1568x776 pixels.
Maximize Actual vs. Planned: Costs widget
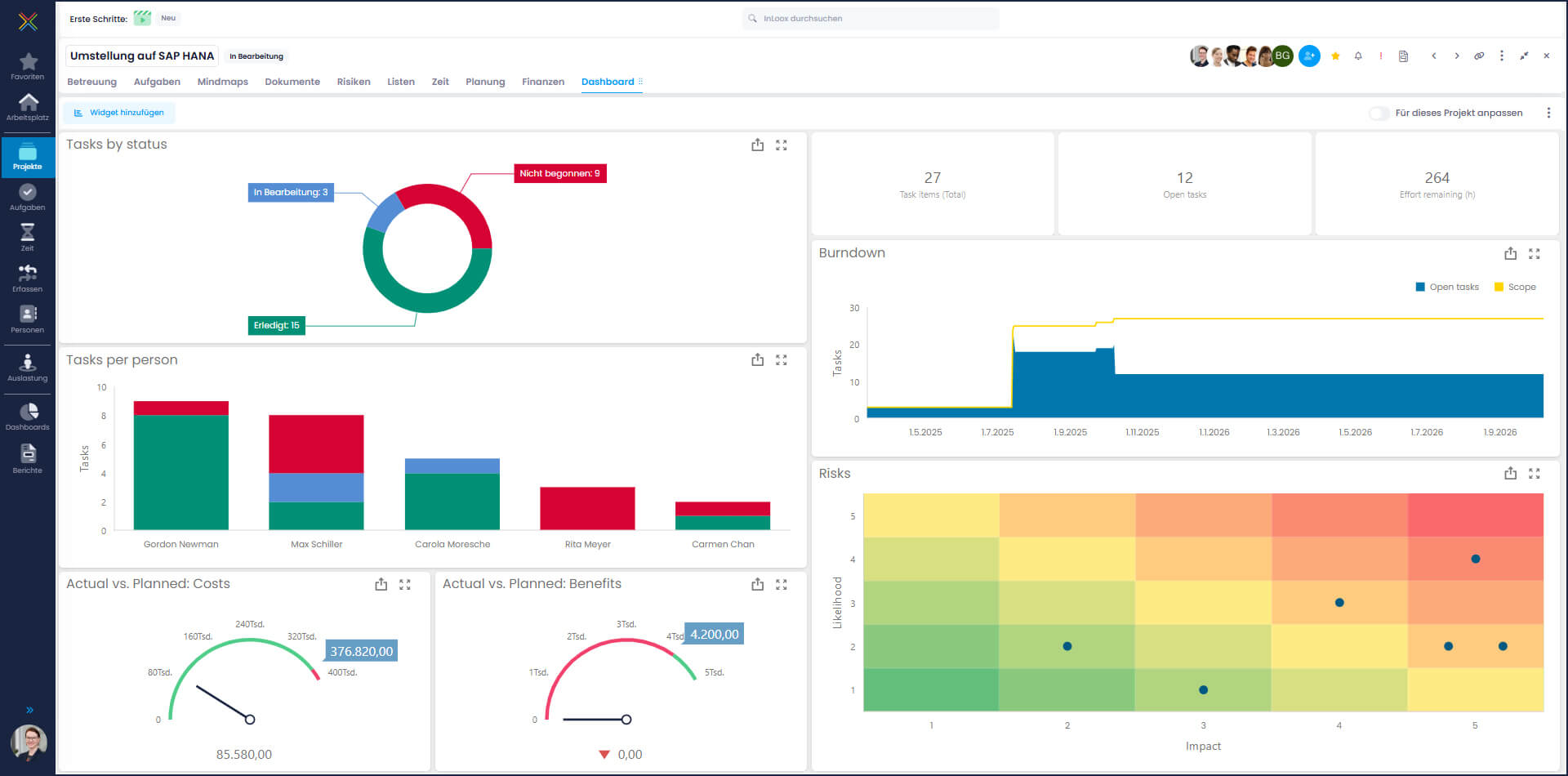(x=405, y=584)
